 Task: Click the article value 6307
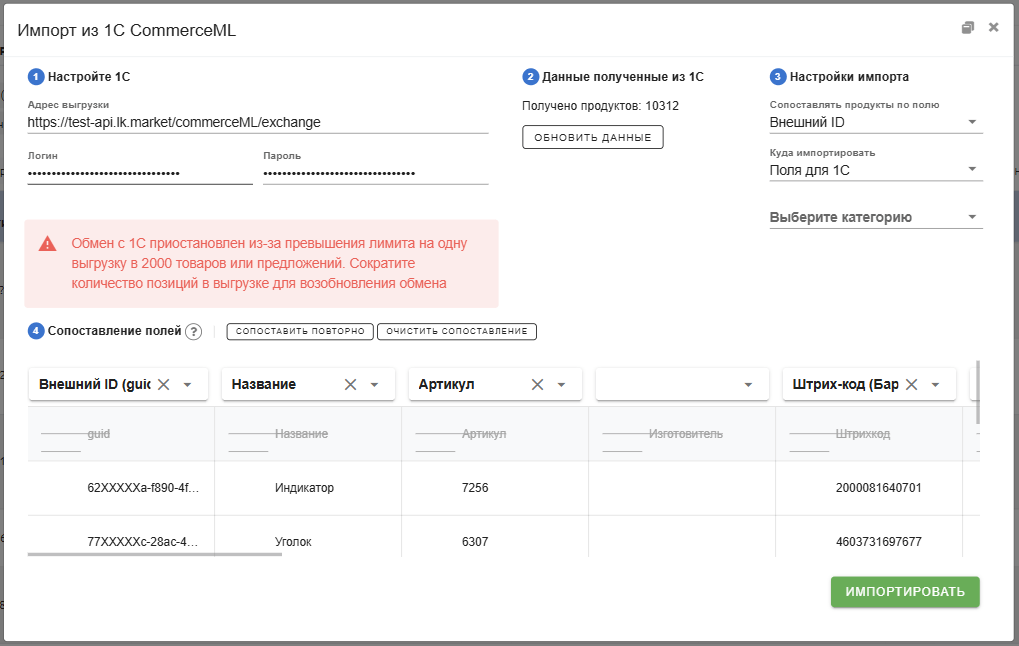point(475,542)
